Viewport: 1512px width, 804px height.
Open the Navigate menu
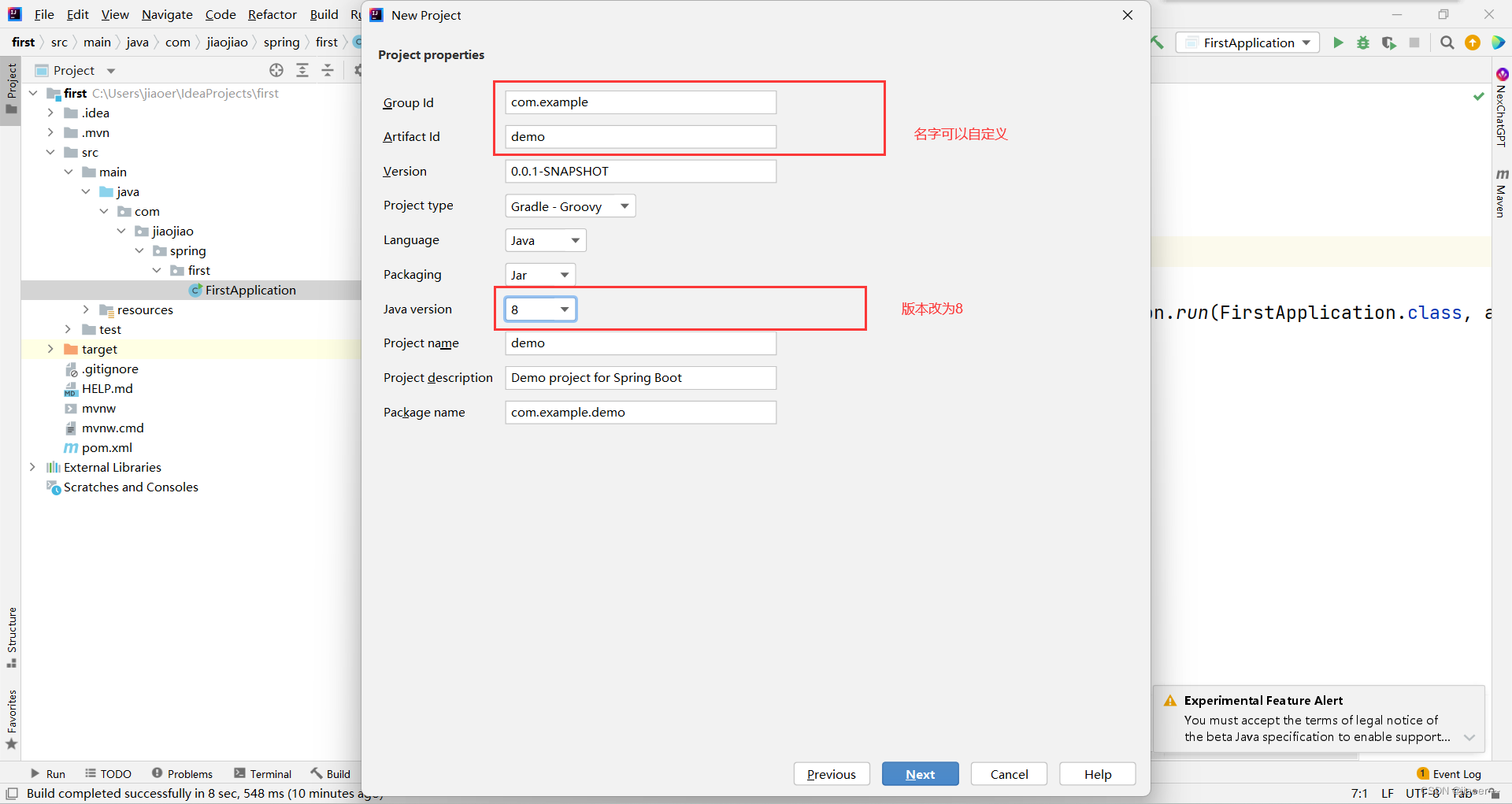point(167,14)
